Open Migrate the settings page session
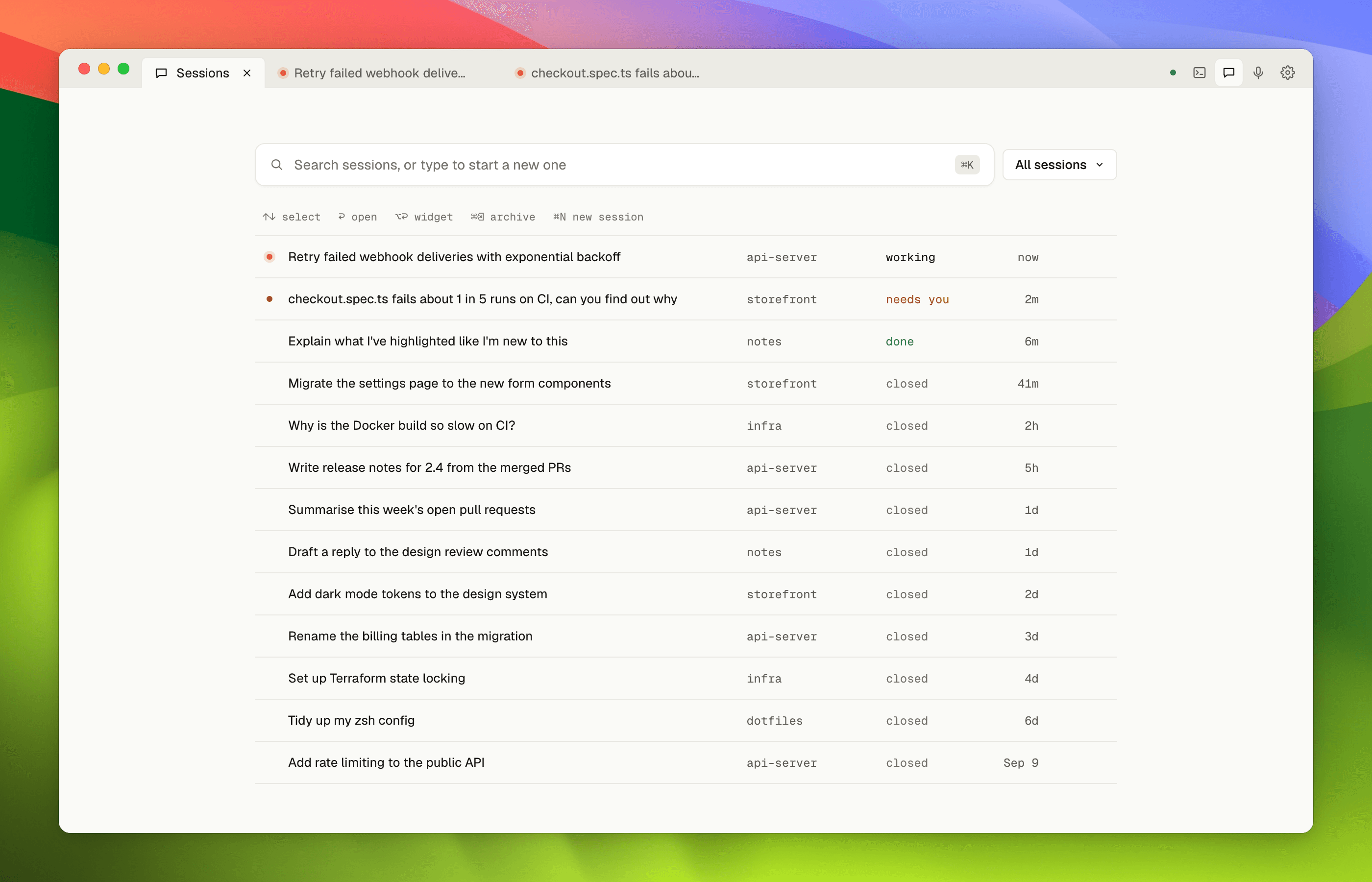The image size is (1372, 882). coord(686,383)
